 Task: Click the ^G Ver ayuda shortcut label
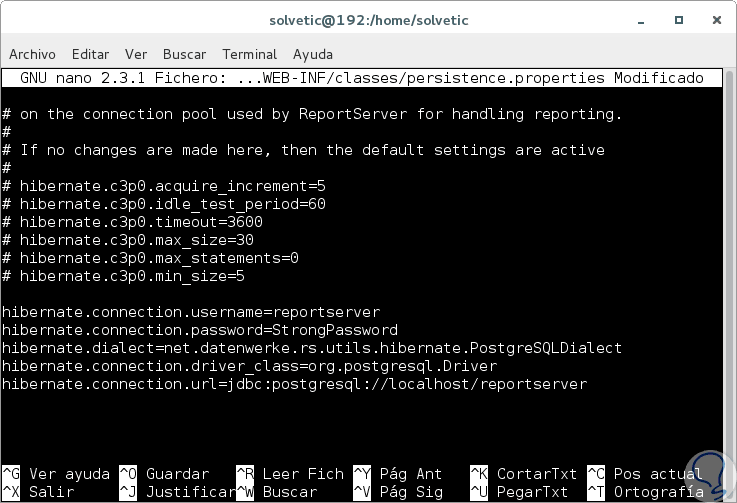(56, 474)
